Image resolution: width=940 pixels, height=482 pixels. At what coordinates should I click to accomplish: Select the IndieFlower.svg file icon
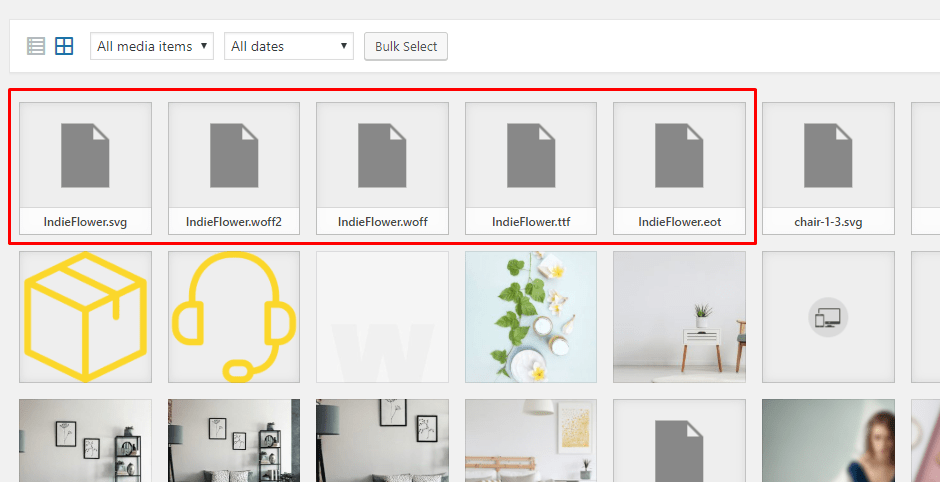click(85, 155)
